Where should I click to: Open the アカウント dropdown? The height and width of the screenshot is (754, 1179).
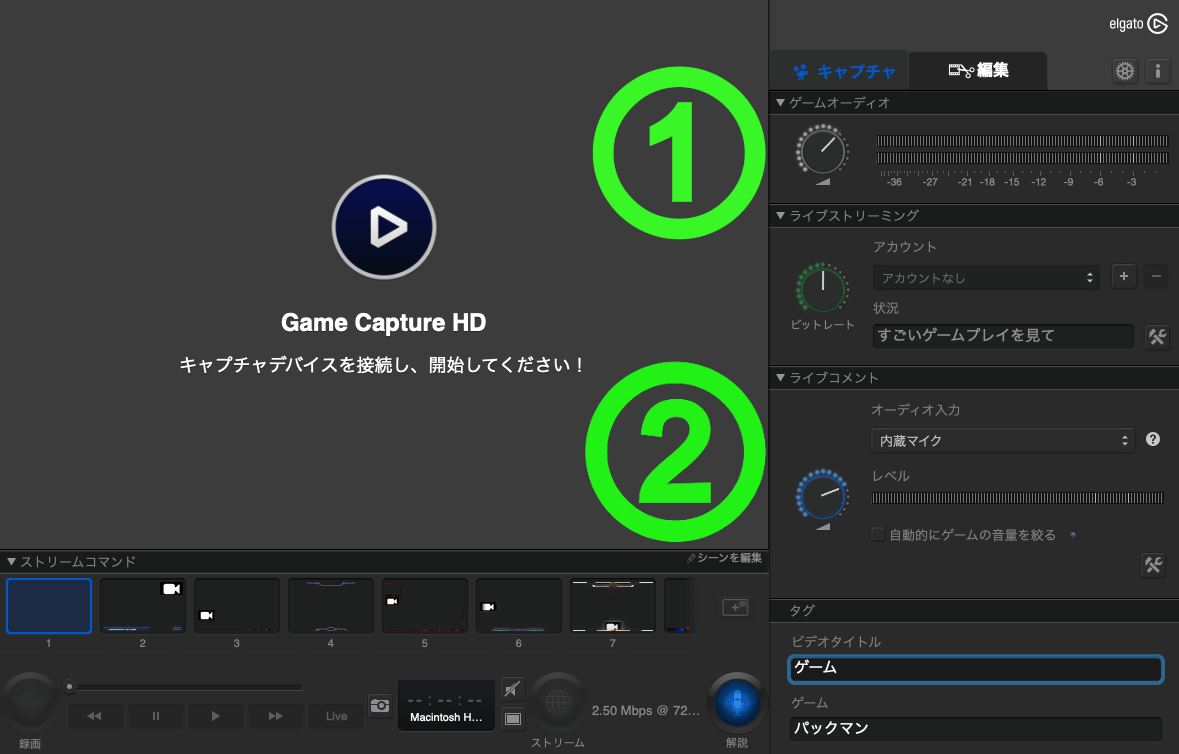pyautogui.click(x=985, y=278)
